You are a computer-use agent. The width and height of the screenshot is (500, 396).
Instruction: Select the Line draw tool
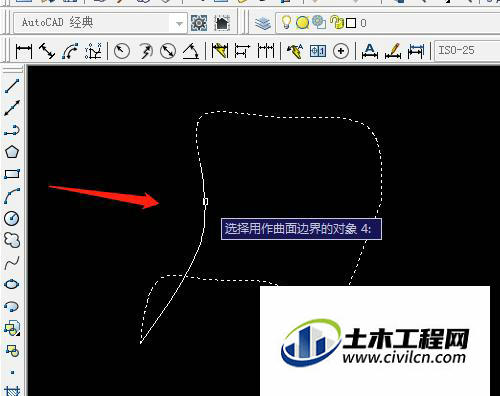coord(12,86)
